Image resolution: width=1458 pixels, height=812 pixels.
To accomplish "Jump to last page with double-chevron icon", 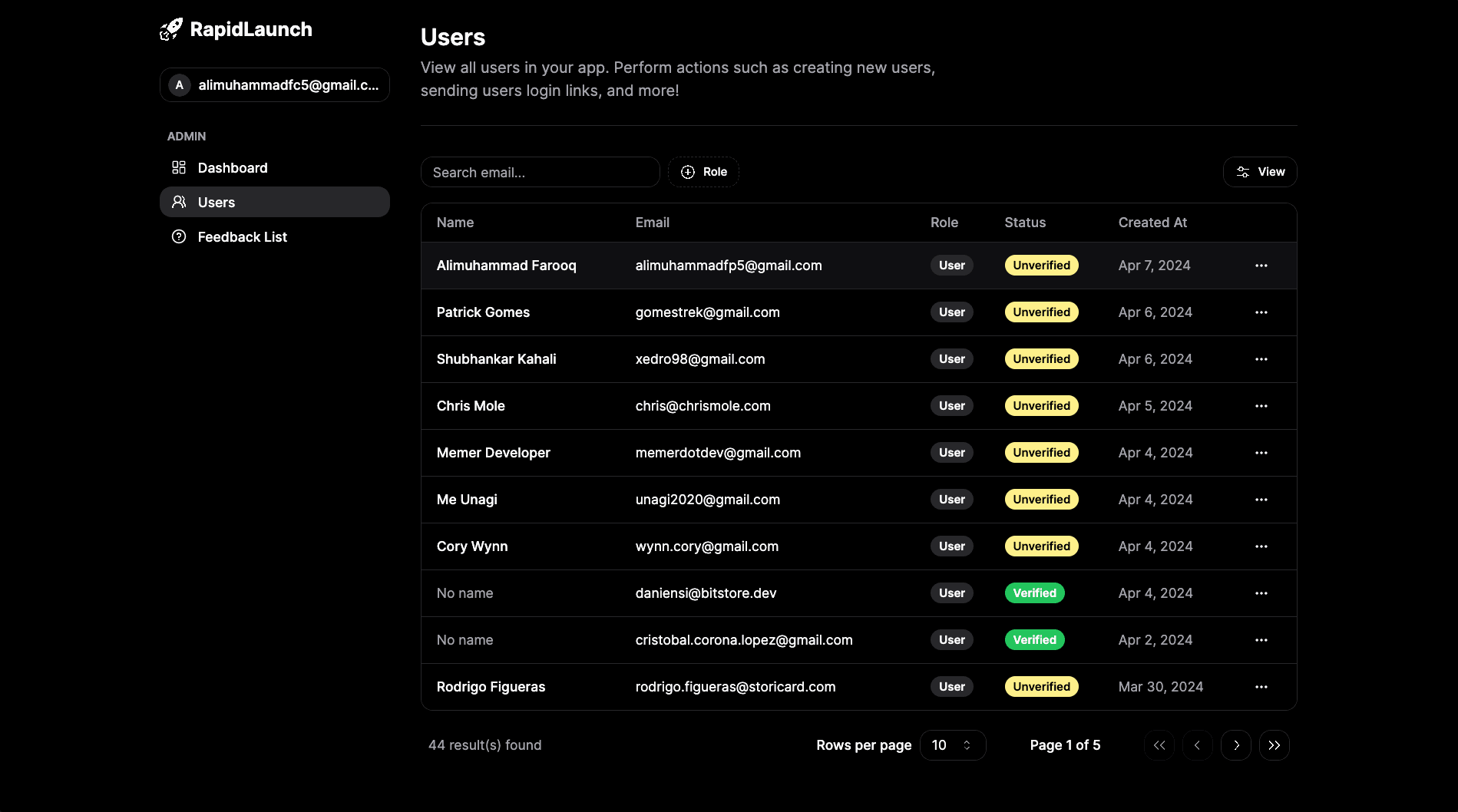I will point(1275,744).
